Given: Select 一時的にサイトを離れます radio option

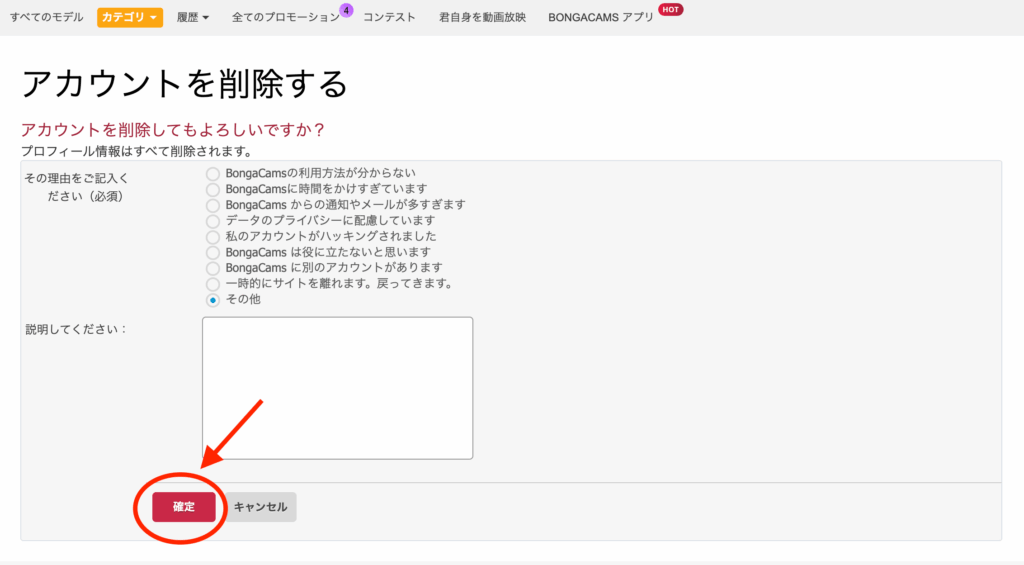Looking at the screenshot, I should 213,284.
